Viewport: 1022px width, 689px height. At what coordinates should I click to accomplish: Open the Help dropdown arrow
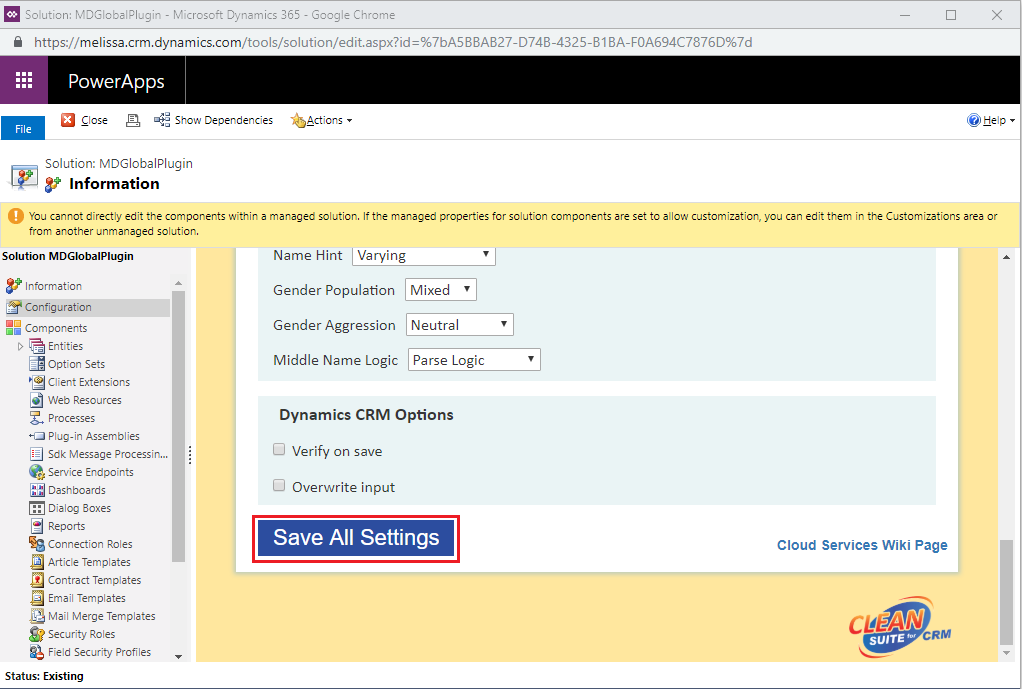[1012, 121]
